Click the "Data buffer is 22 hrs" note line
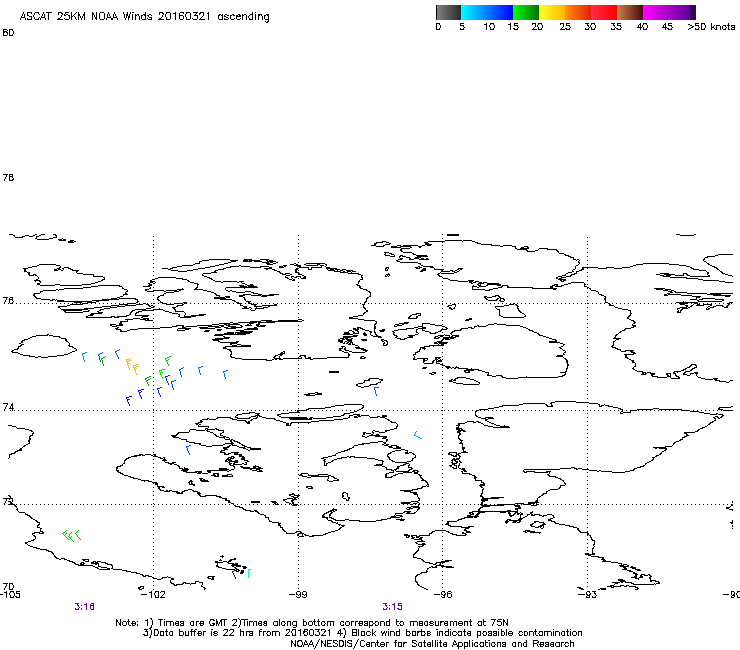Image resolution: width=740 pixels, height=650 pixels. (362, 633)
